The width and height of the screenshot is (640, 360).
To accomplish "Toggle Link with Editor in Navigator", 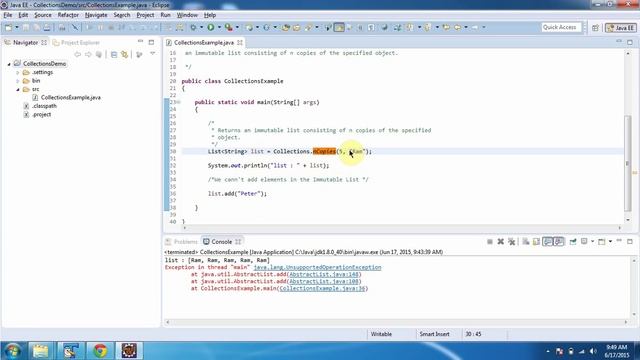I will point(124,54).
